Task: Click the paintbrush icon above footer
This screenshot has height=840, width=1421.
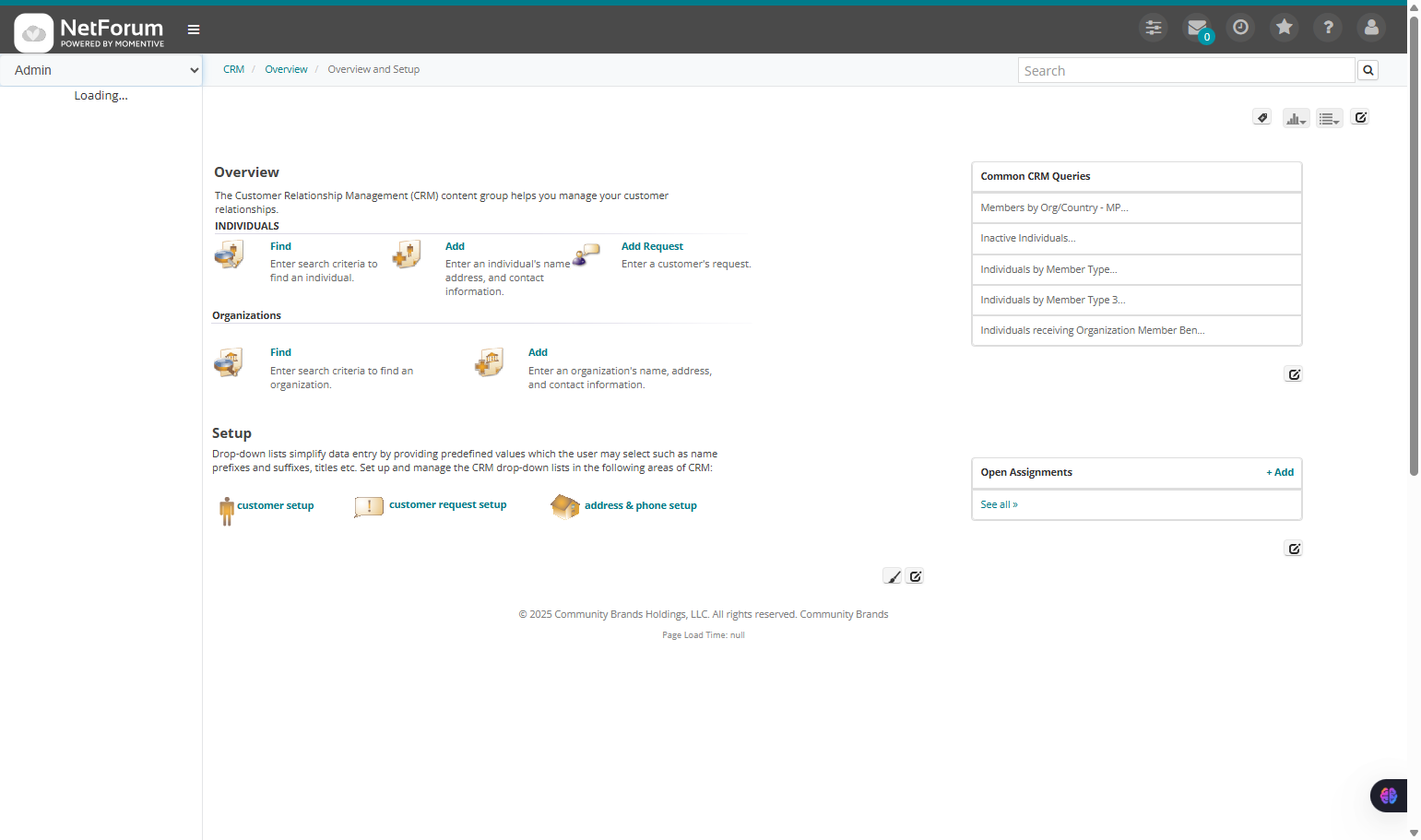Action: [893, 576]
